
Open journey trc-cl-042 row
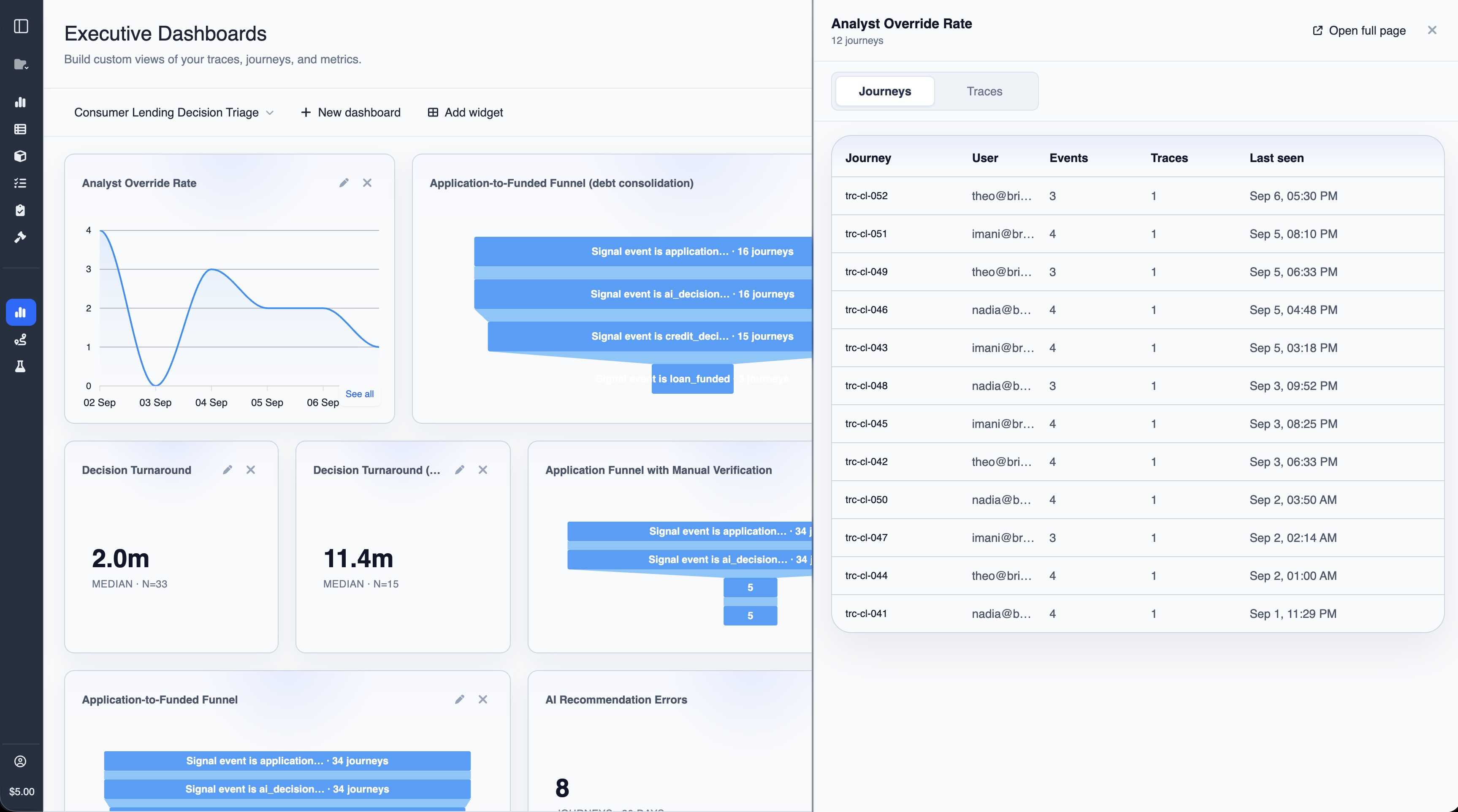(x=1138, y=461)
